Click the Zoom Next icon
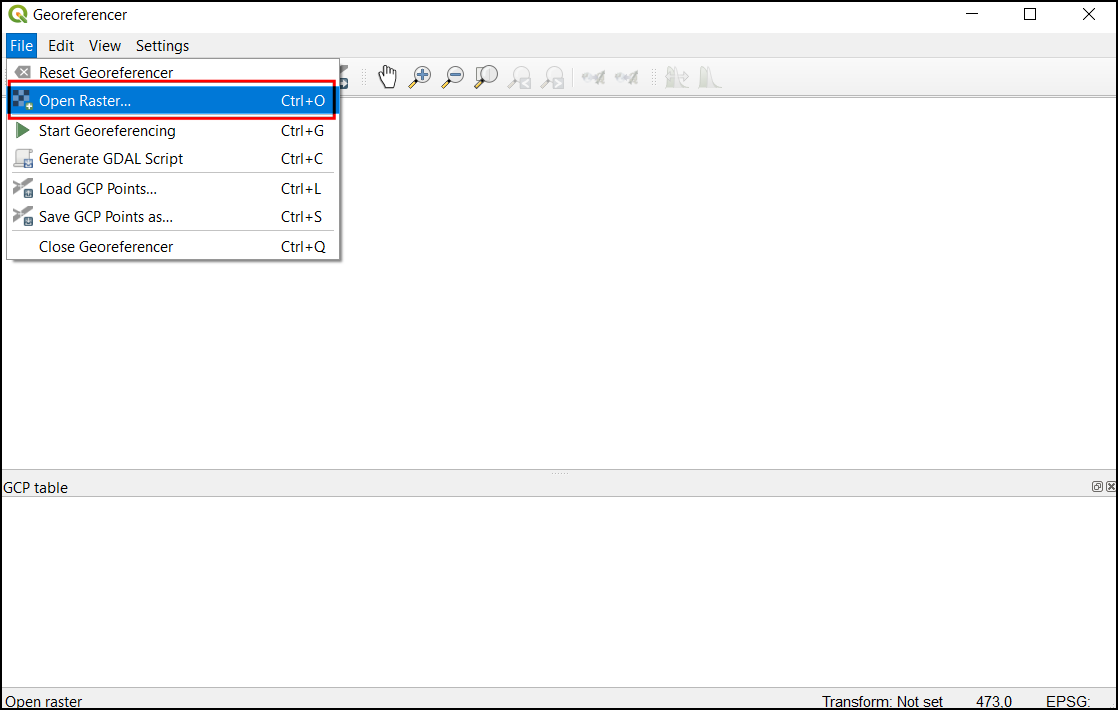1118x710 pixels. click(x=552, y=77)
